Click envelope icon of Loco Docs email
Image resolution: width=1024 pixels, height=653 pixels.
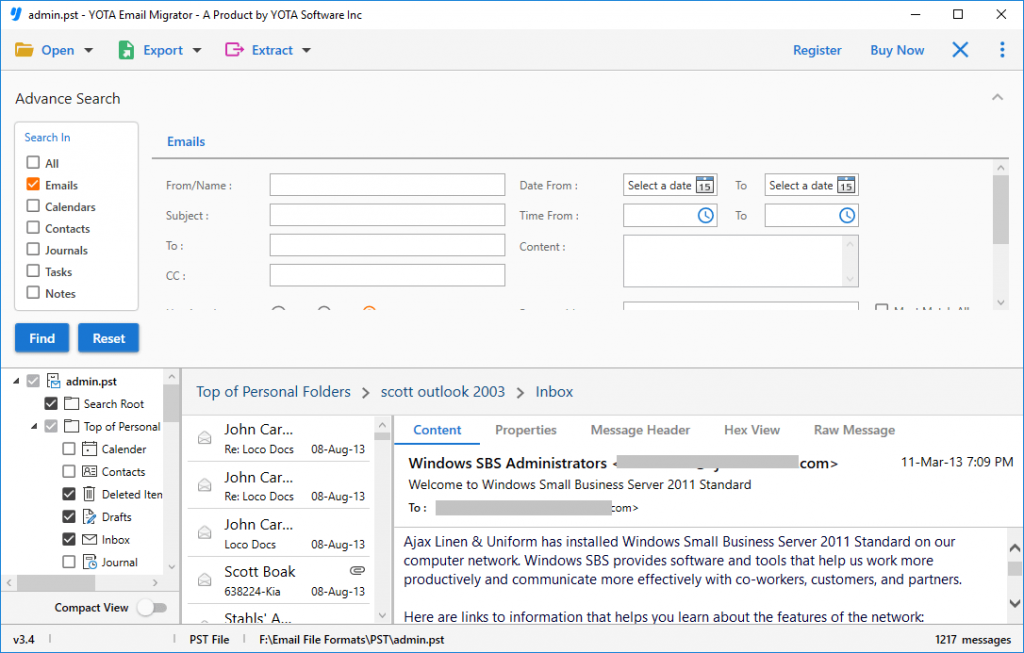click(x=204, y=532)
